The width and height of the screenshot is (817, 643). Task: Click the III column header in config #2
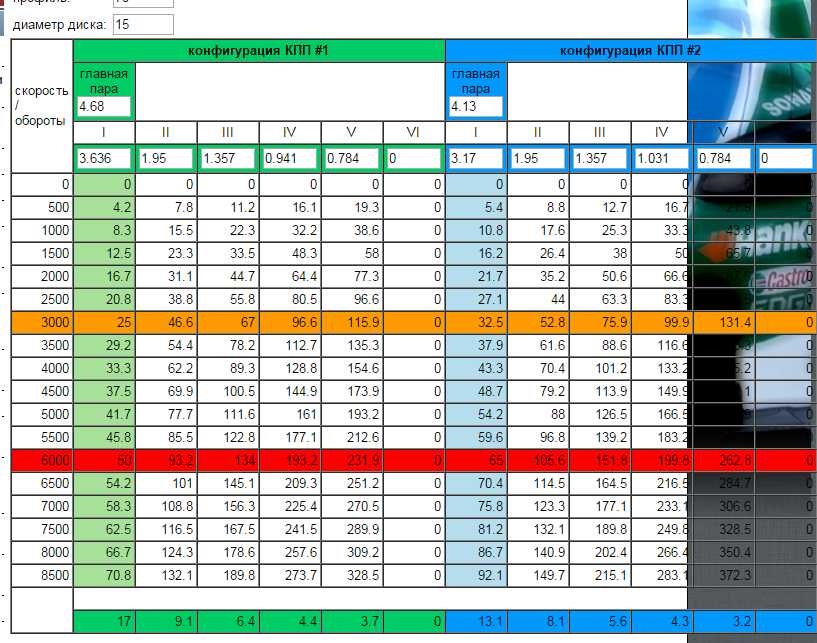coord(600,132)
